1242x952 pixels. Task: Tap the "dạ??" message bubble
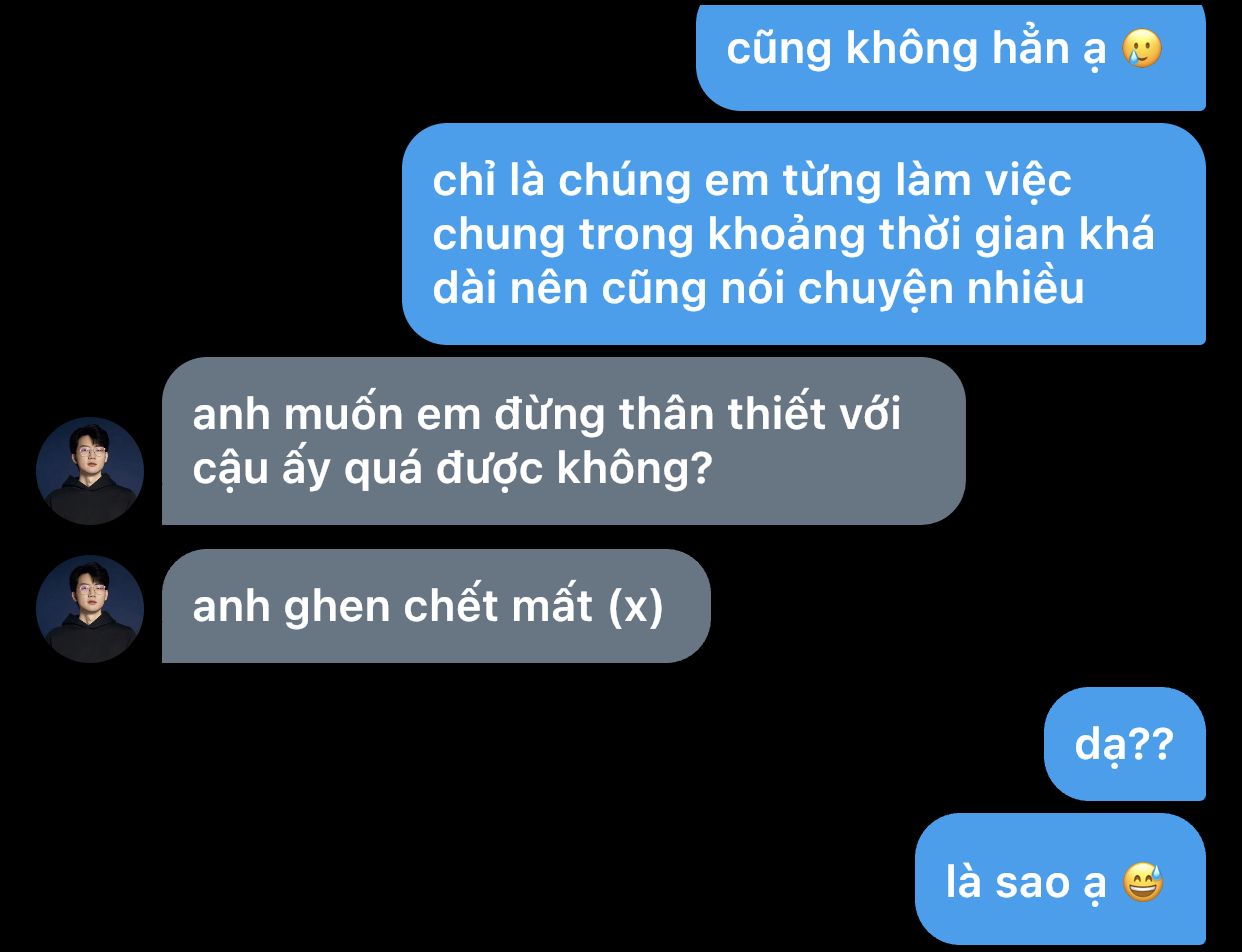click(1125, 744)
